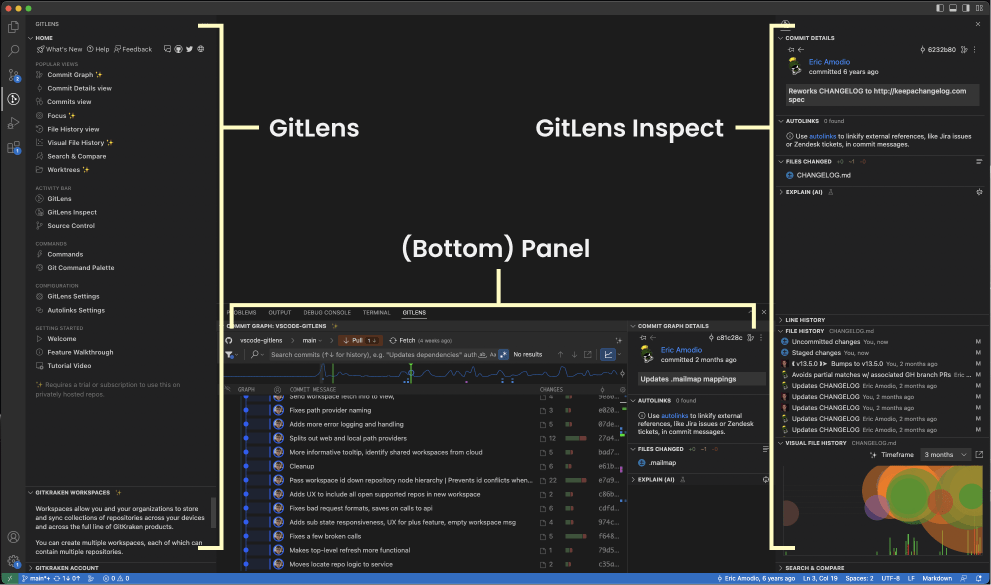Screen dimensions: 991x585
Task: Open the 3 months timeframe dropdown
Action: pos(945,454)
